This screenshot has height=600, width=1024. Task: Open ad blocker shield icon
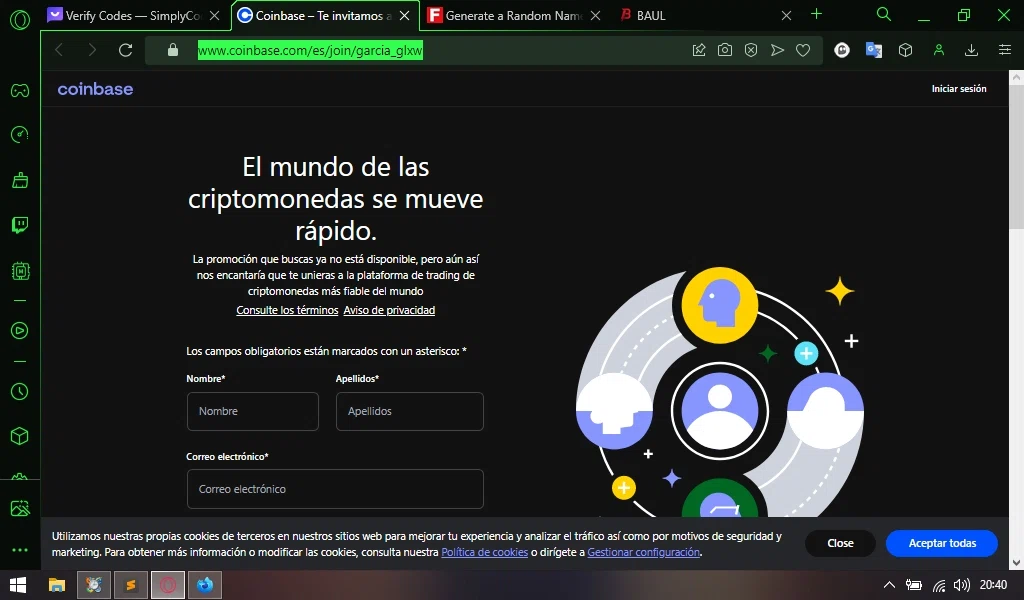coord(751,50)
